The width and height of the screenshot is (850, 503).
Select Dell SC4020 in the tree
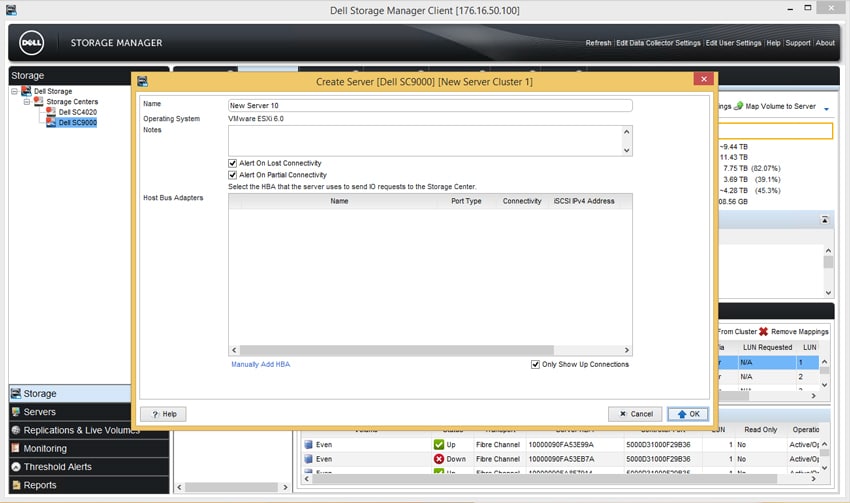tap(78, 112)
